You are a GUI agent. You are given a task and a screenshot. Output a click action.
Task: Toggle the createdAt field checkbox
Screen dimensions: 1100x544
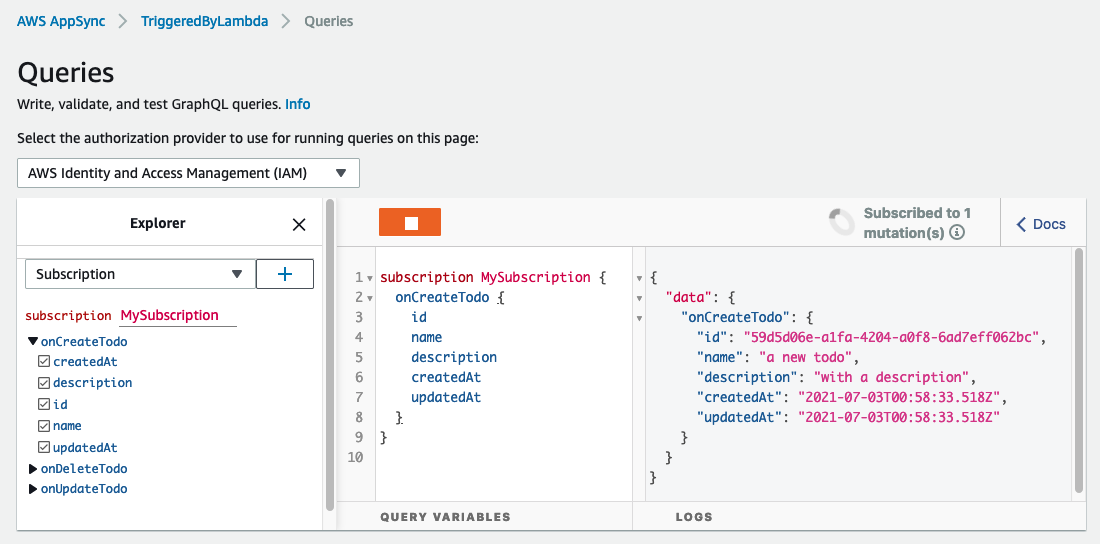click(x=43, y=361)
